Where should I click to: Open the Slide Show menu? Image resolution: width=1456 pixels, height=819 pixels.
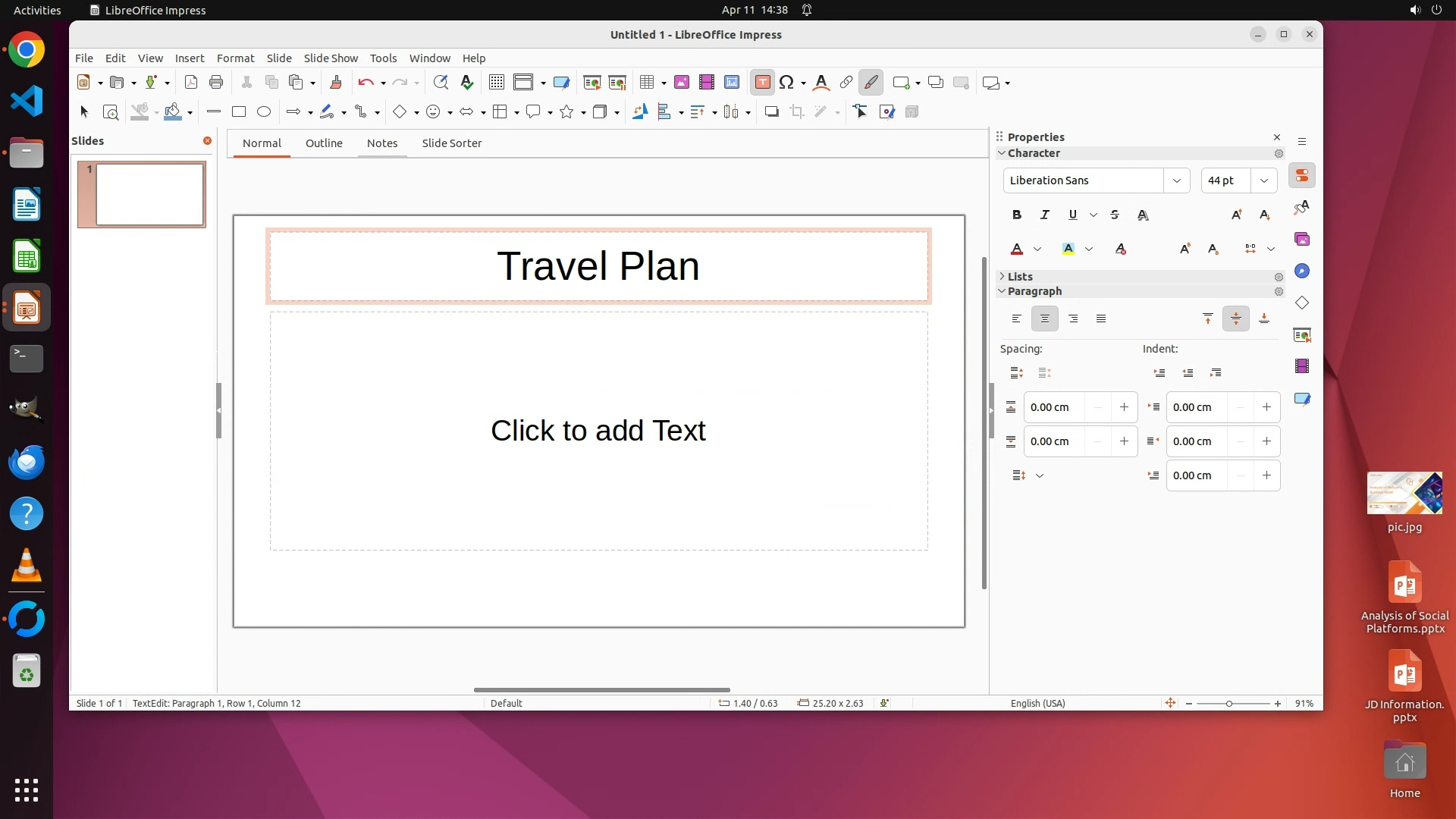tap(331, 58)
